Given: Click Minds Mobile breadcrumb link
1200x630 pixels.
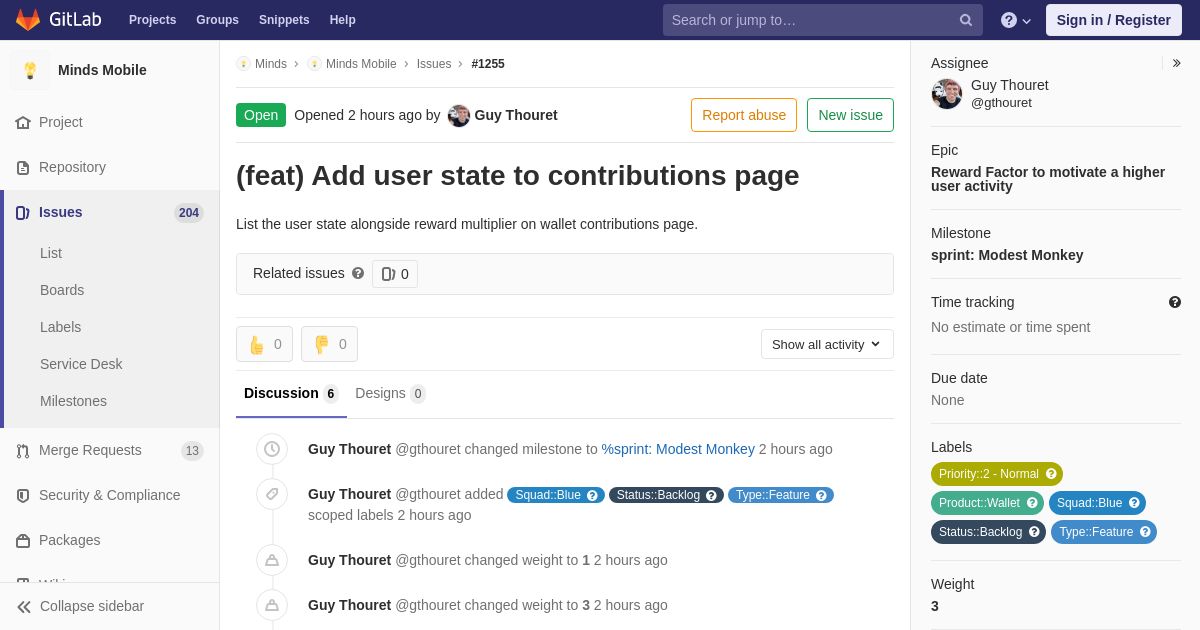Looking at the screenshot, I should pyautogui.click(x=361, y=64).
